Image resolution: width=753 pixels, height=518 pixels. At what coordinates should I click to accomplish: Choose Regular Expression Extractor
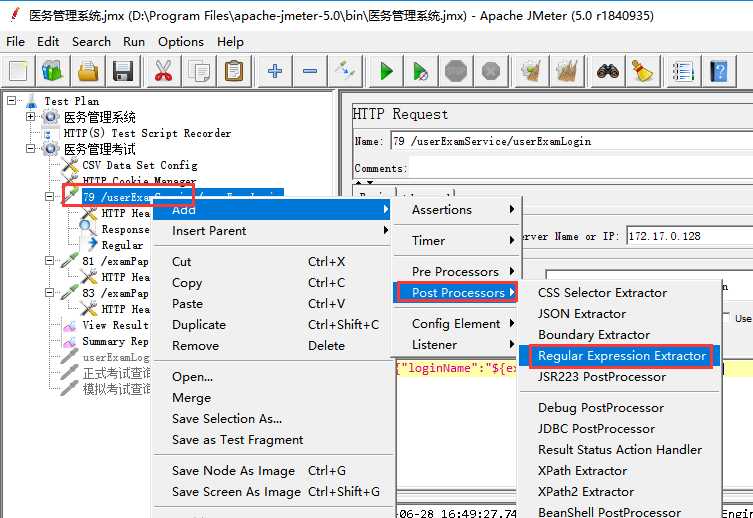click(619, 356)
